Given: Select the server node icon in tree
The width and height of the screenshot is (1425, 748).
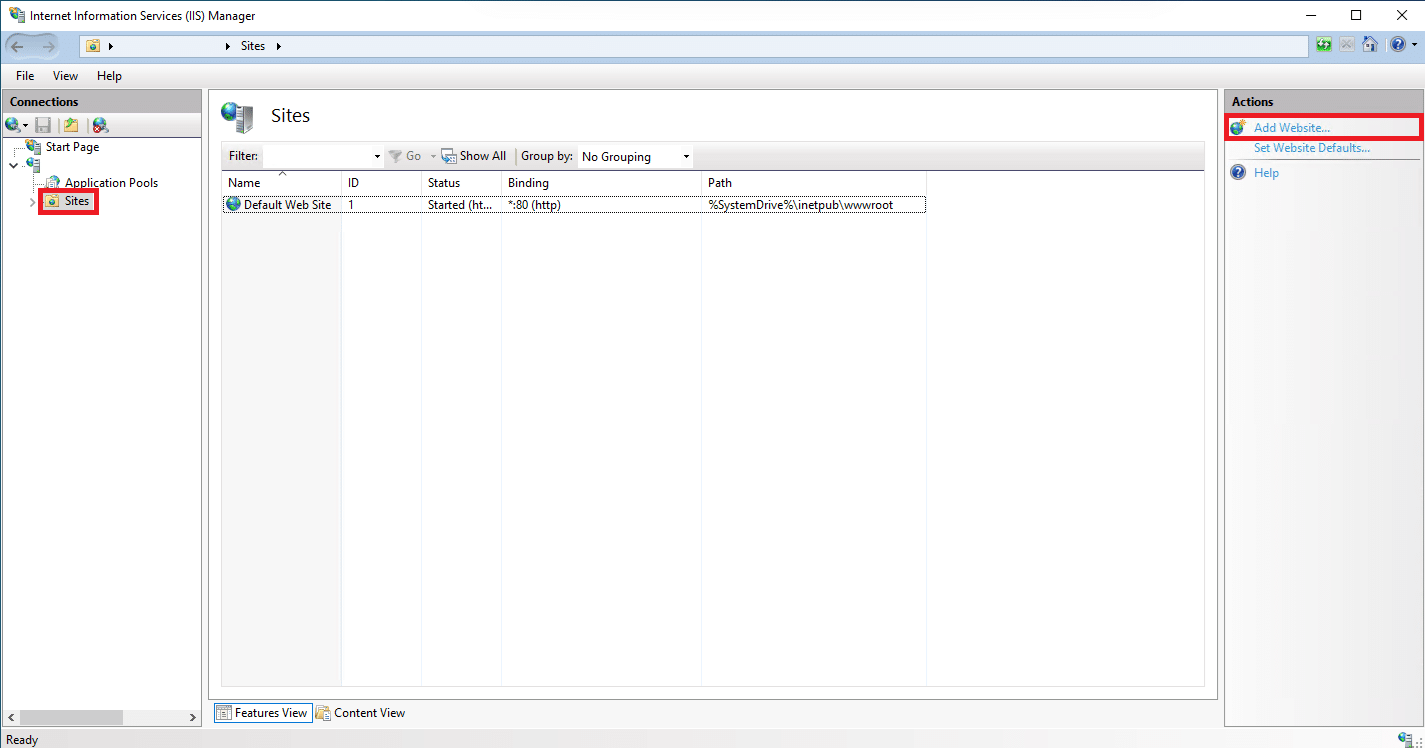Looking at the screenshot, I should pos(33,165).
